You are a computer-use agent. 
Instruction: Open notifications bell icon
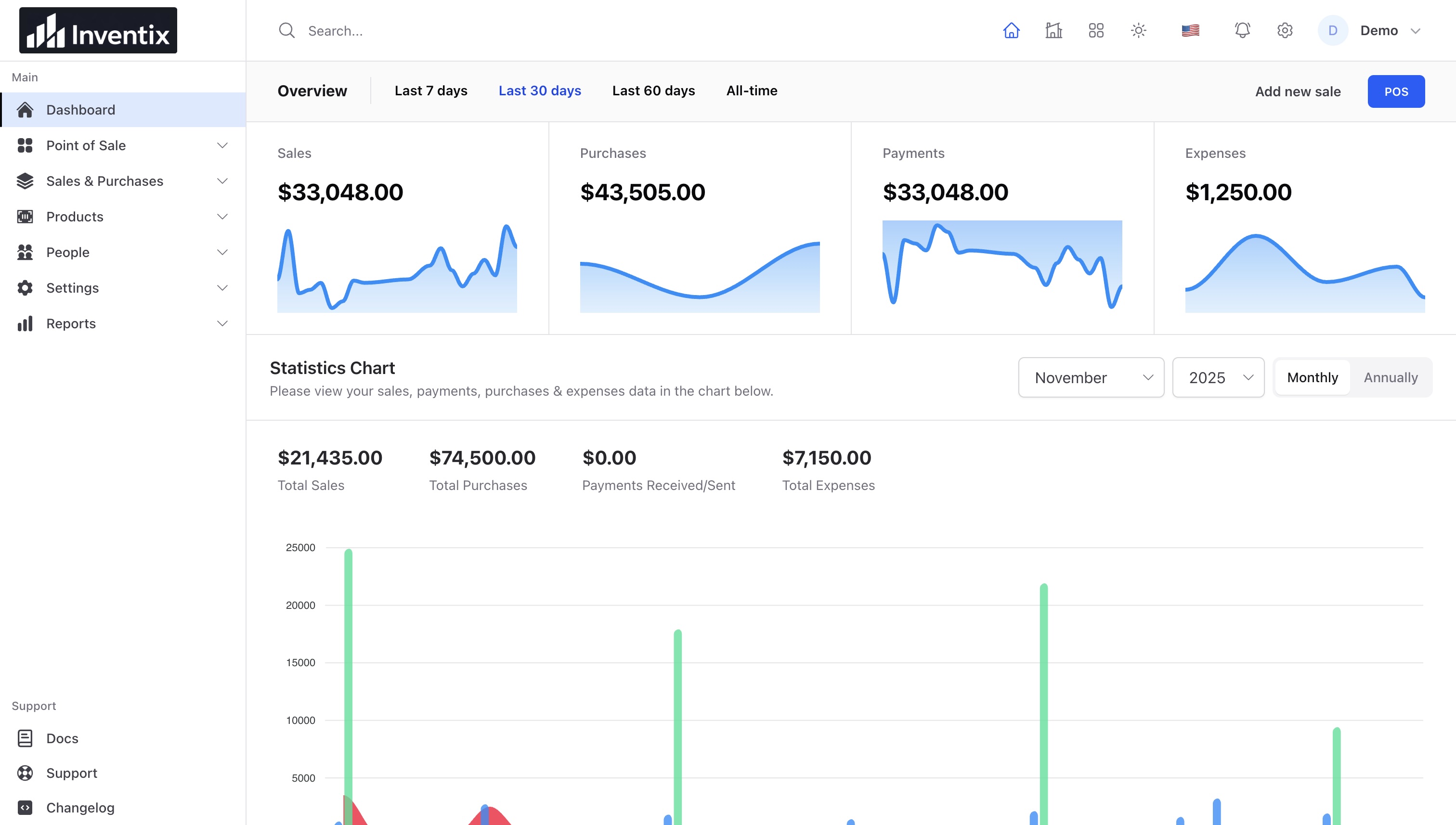point(1242,31)
